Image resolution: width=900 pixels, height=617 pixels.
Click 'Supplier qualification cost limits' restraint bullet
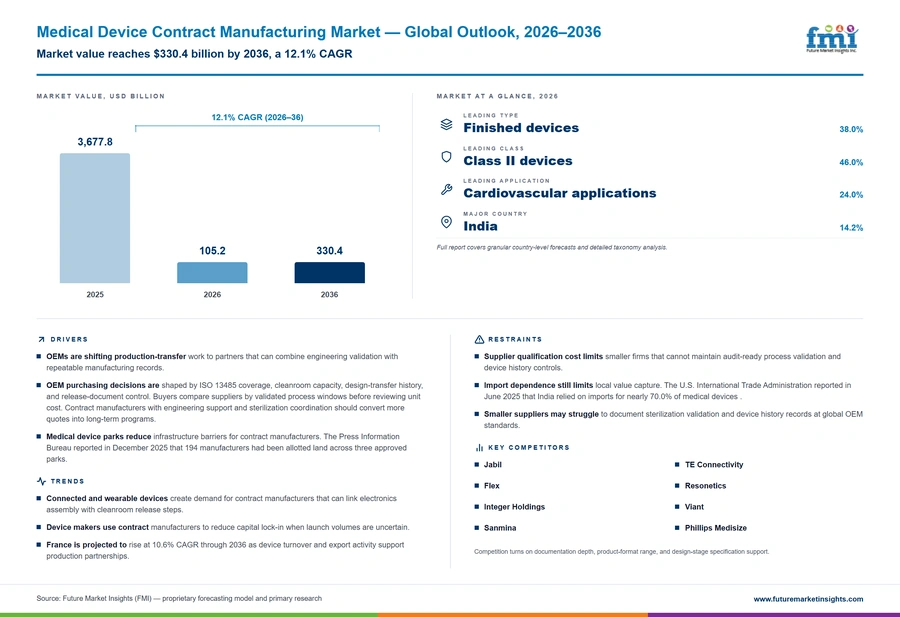[543, 356]
